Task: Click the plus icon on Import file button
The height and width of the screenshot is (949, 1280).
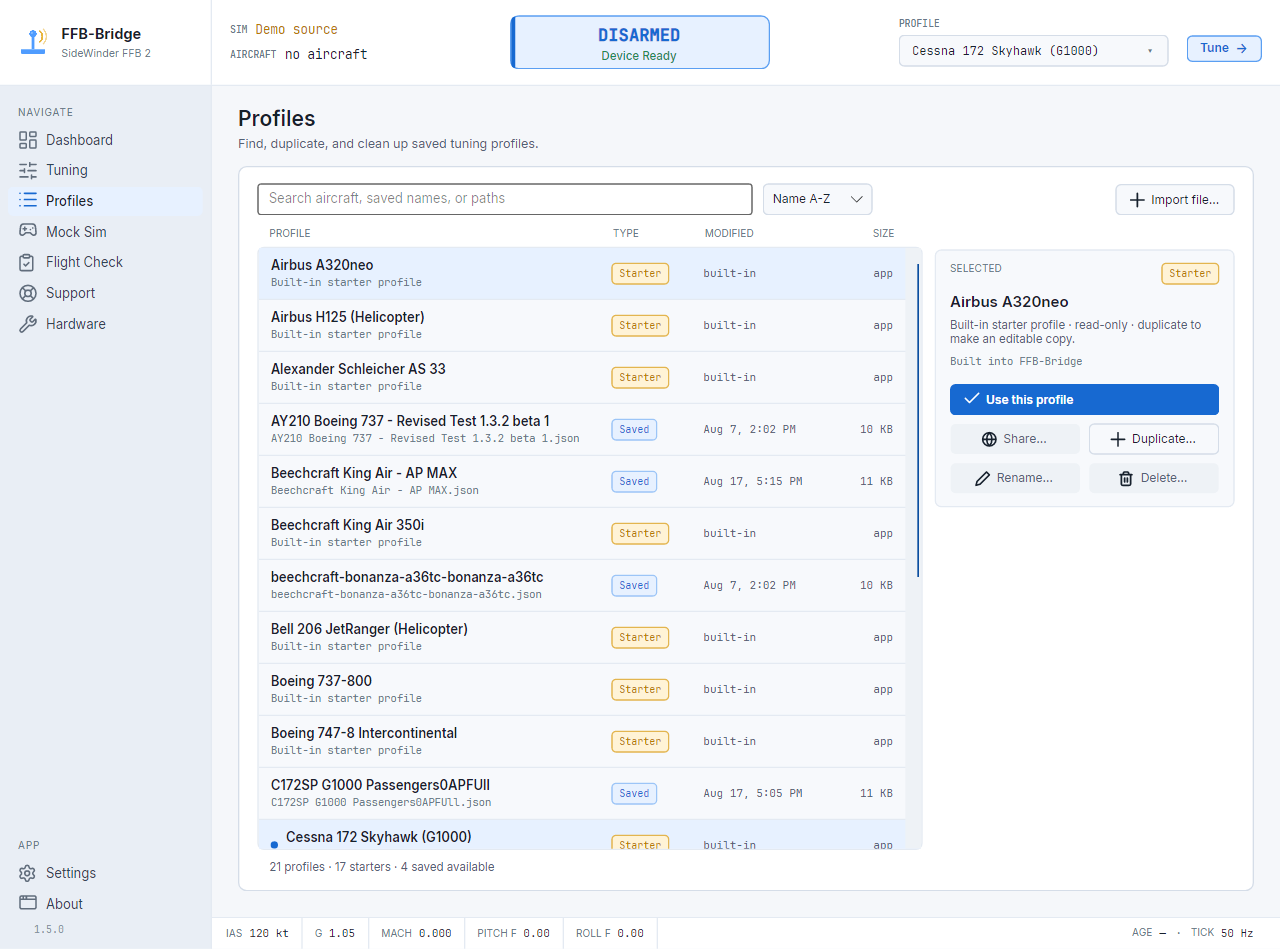Action: click(x=1137, y=200)
